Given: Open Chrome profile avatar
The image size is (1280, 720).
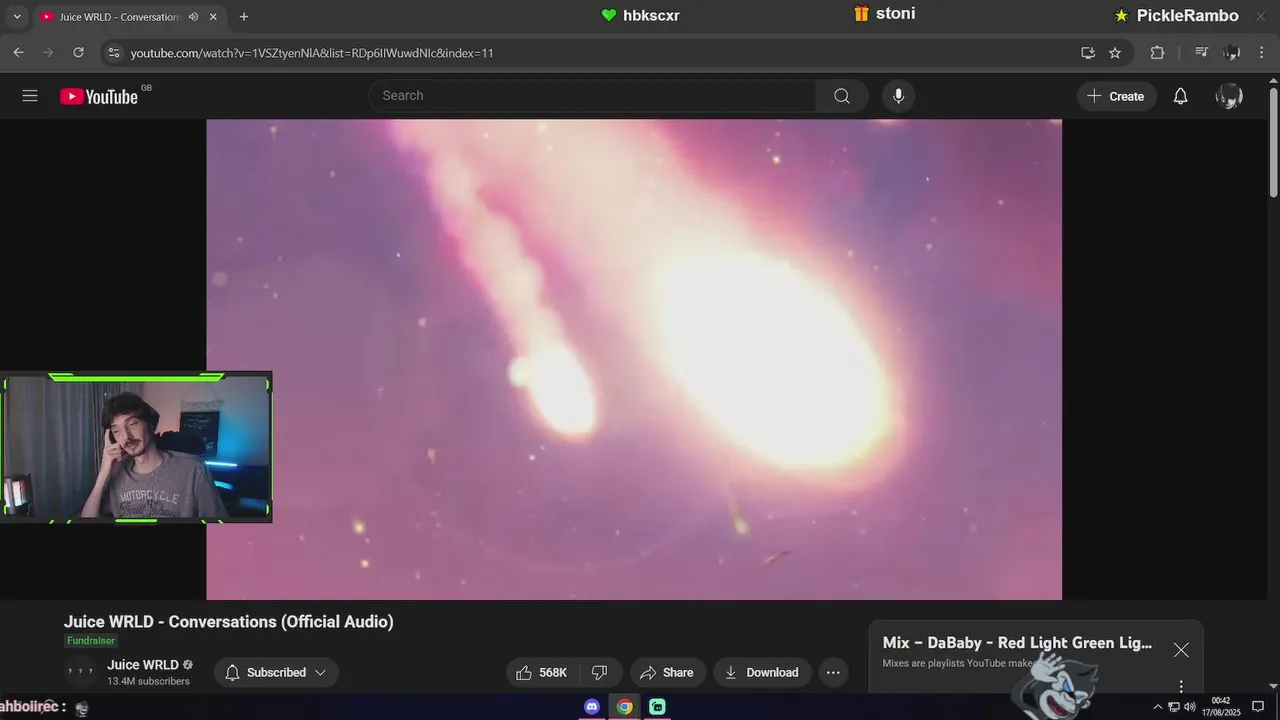Looking at the screenshot, I should click(1232, 53).
